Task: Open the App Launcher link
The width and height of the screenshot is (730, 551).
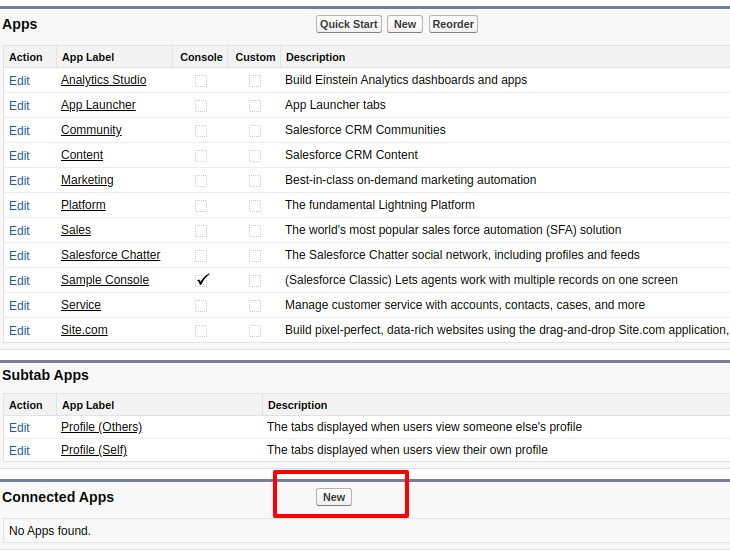Action: pos(98,105)
